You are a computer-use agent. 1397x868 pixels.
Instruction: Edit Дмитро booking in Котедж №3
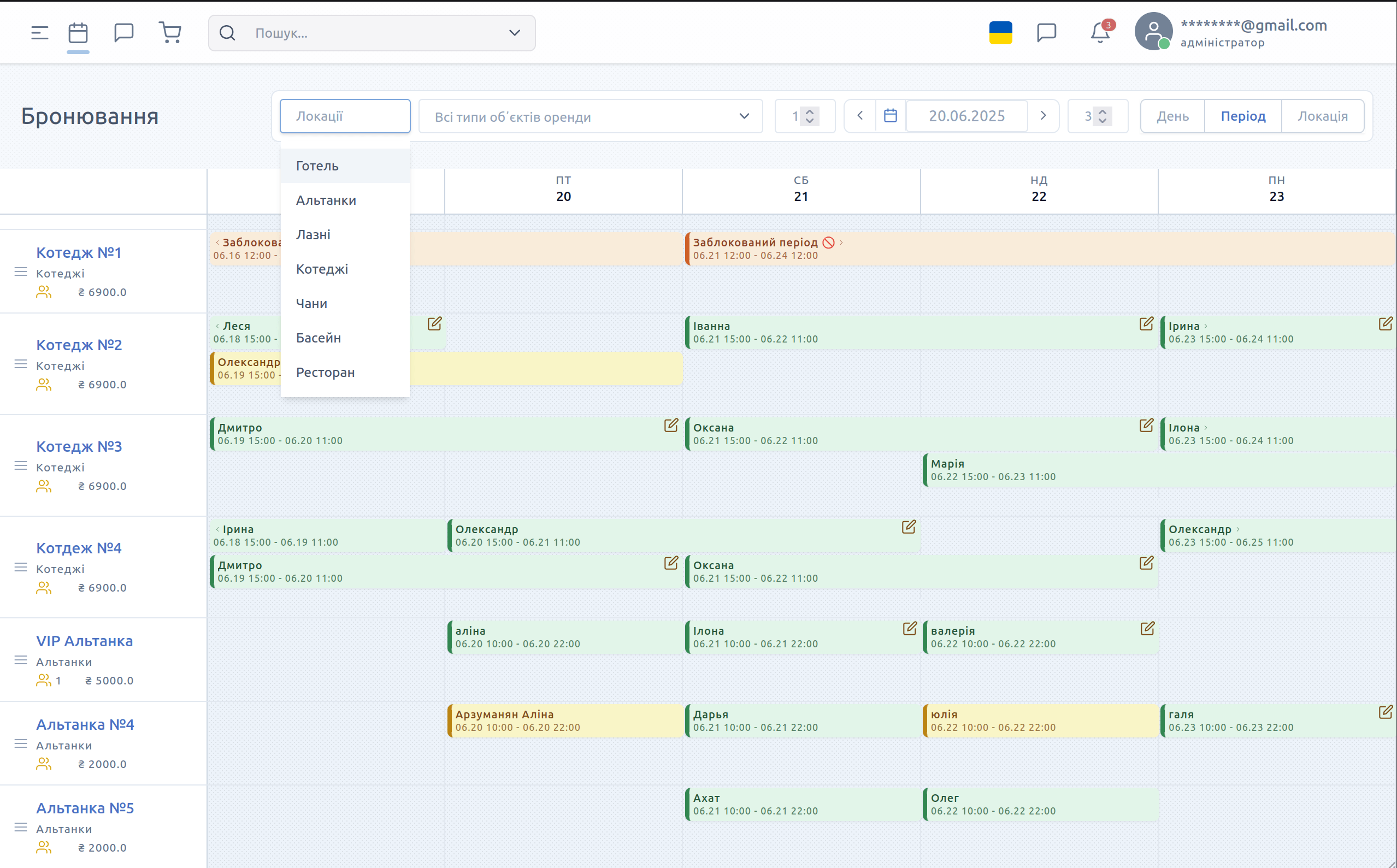coord(671,426)
